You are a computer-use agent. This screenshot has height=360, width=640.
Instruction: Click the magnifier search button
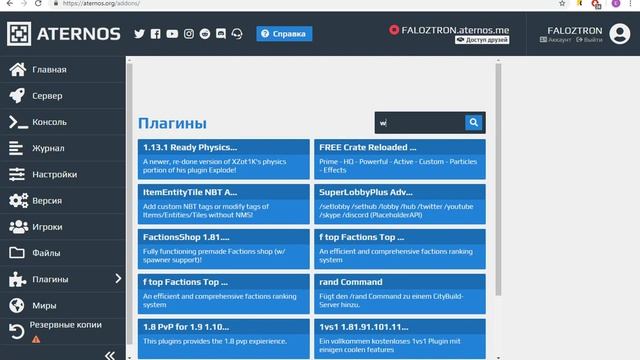click(473, 122)
